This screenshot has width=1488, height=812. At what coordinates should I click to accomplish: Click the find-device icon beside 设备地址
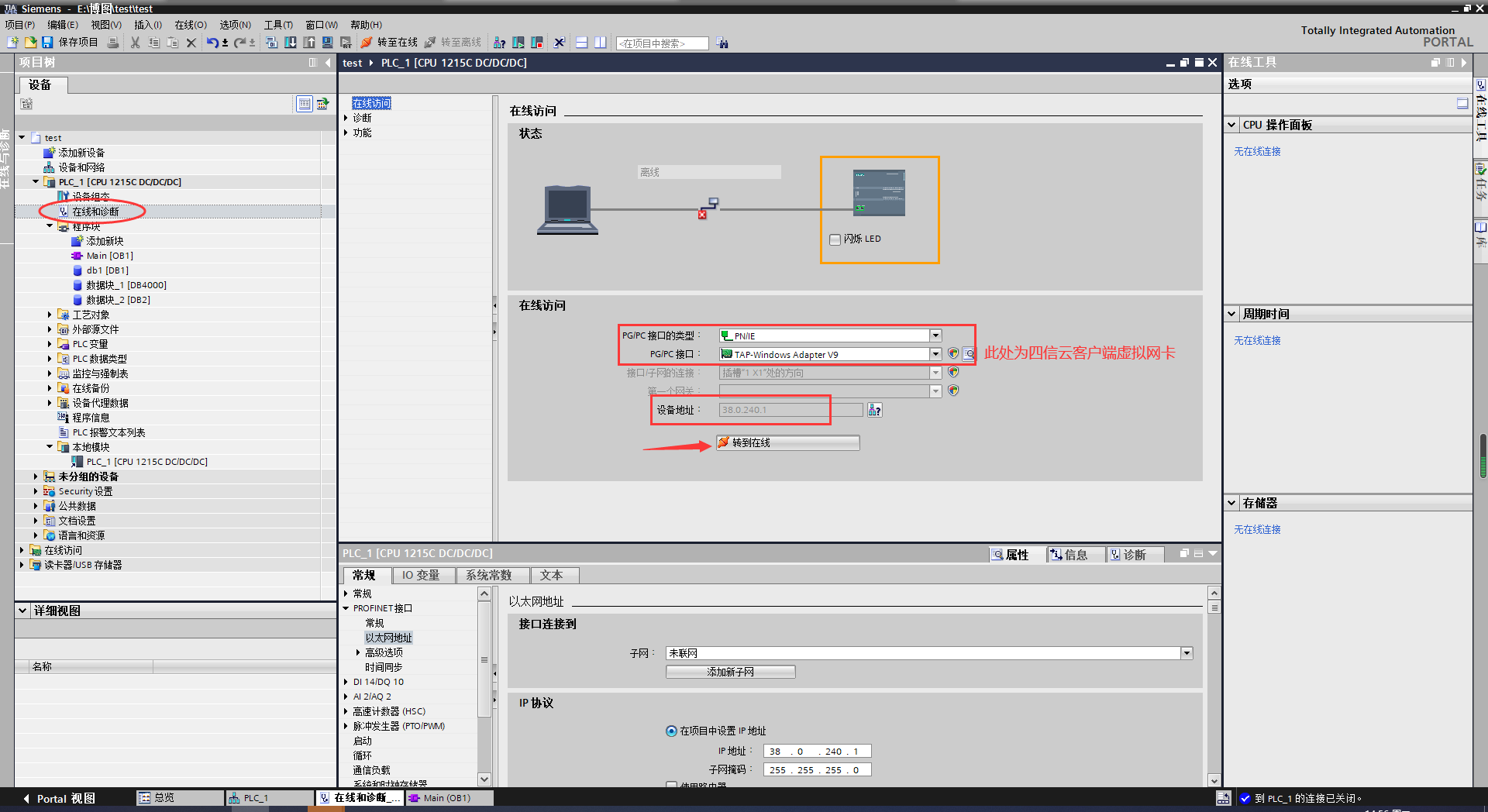coord(874,410)
